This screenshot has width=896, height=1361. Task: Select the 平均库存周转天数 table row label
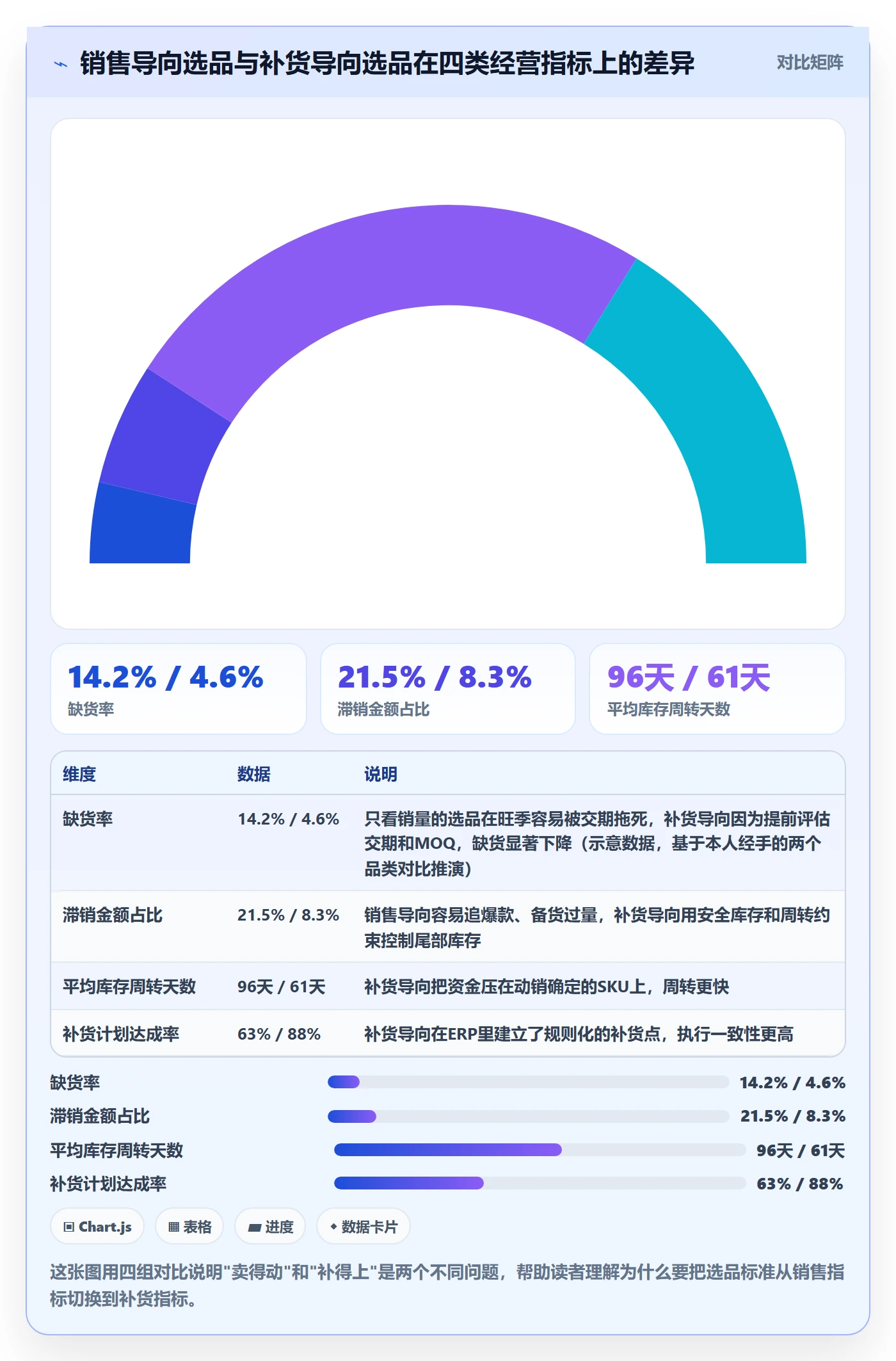(x=129, y=987)
